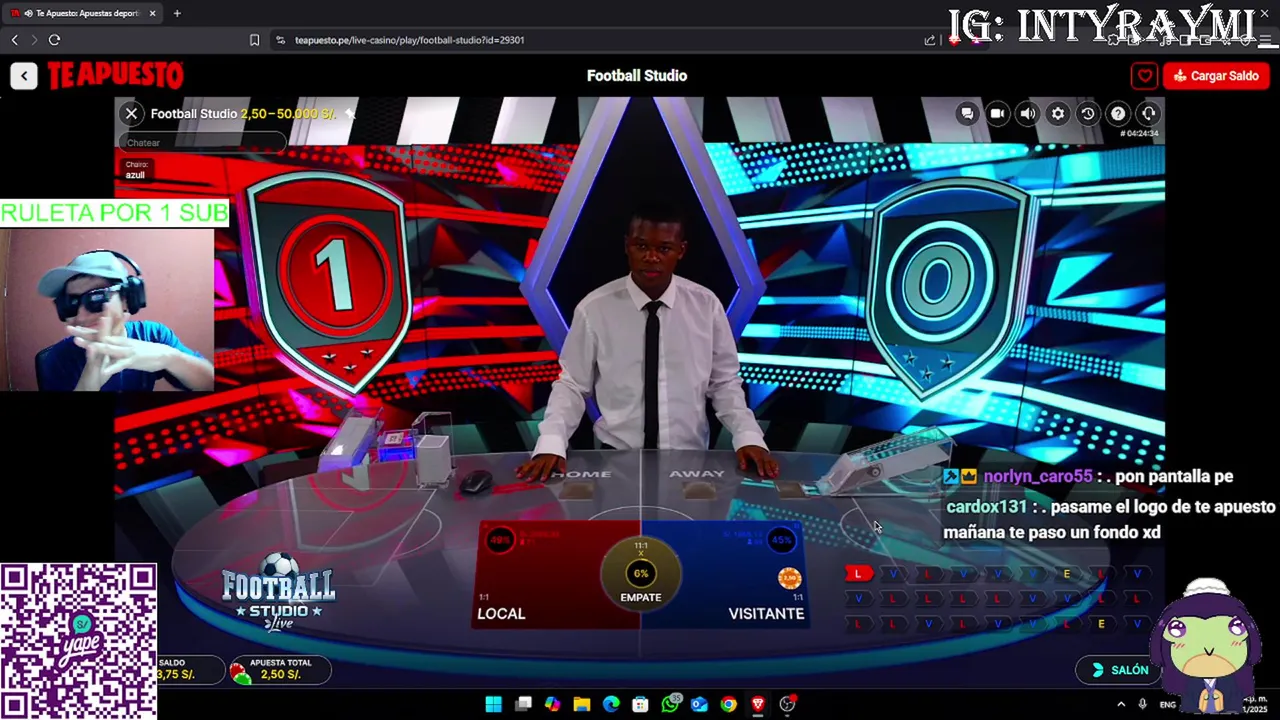Image resolution: width=1280 pixels, height=720 pixels.
Task: Click the Te Apuesto logo
Action: [116, 76]
